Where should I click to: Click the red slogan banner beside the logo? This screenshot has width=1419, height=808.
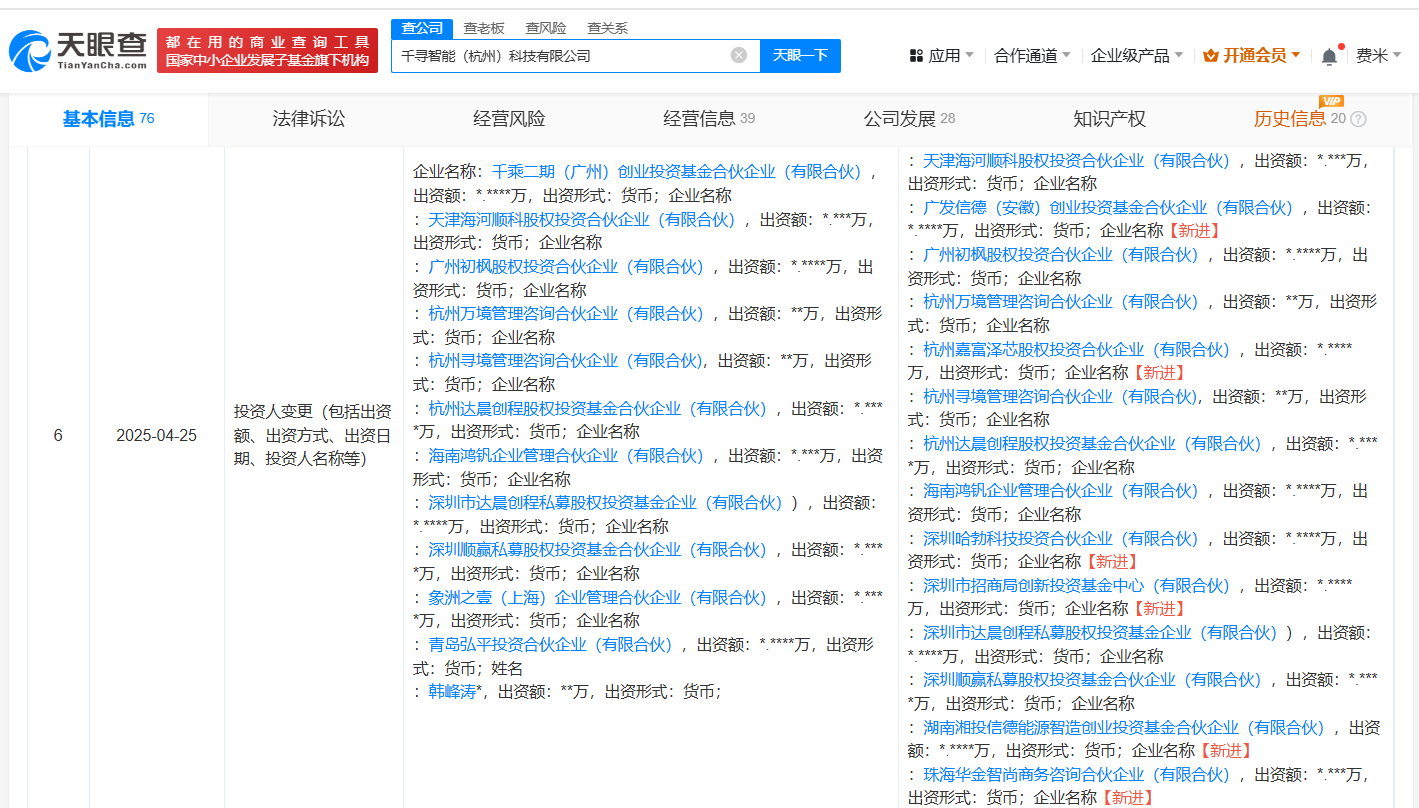[x=267, y=51]
